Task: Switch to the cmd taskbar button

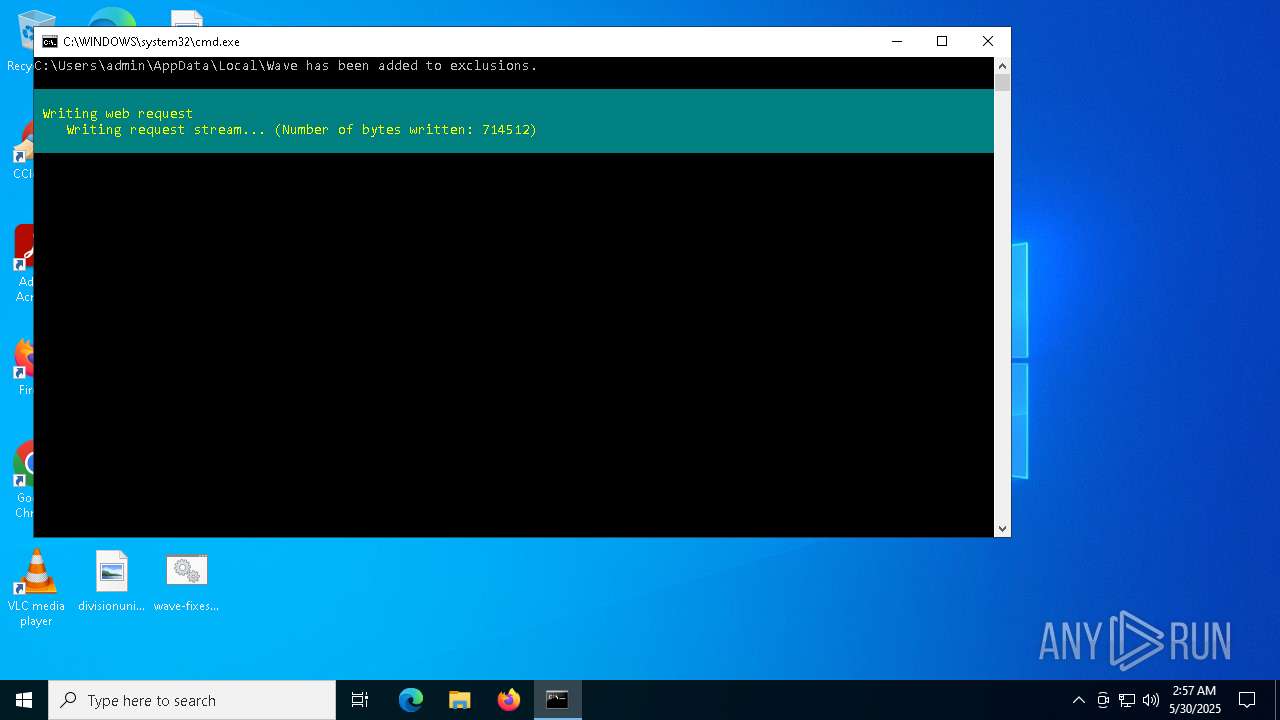Action: coord(558,700)
